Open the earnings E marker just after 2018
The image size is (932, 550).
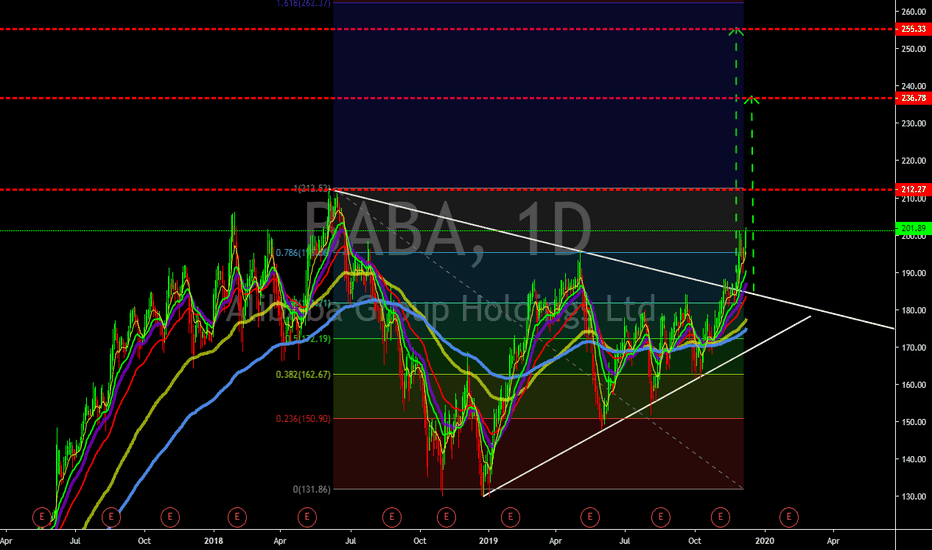point(237,517)
